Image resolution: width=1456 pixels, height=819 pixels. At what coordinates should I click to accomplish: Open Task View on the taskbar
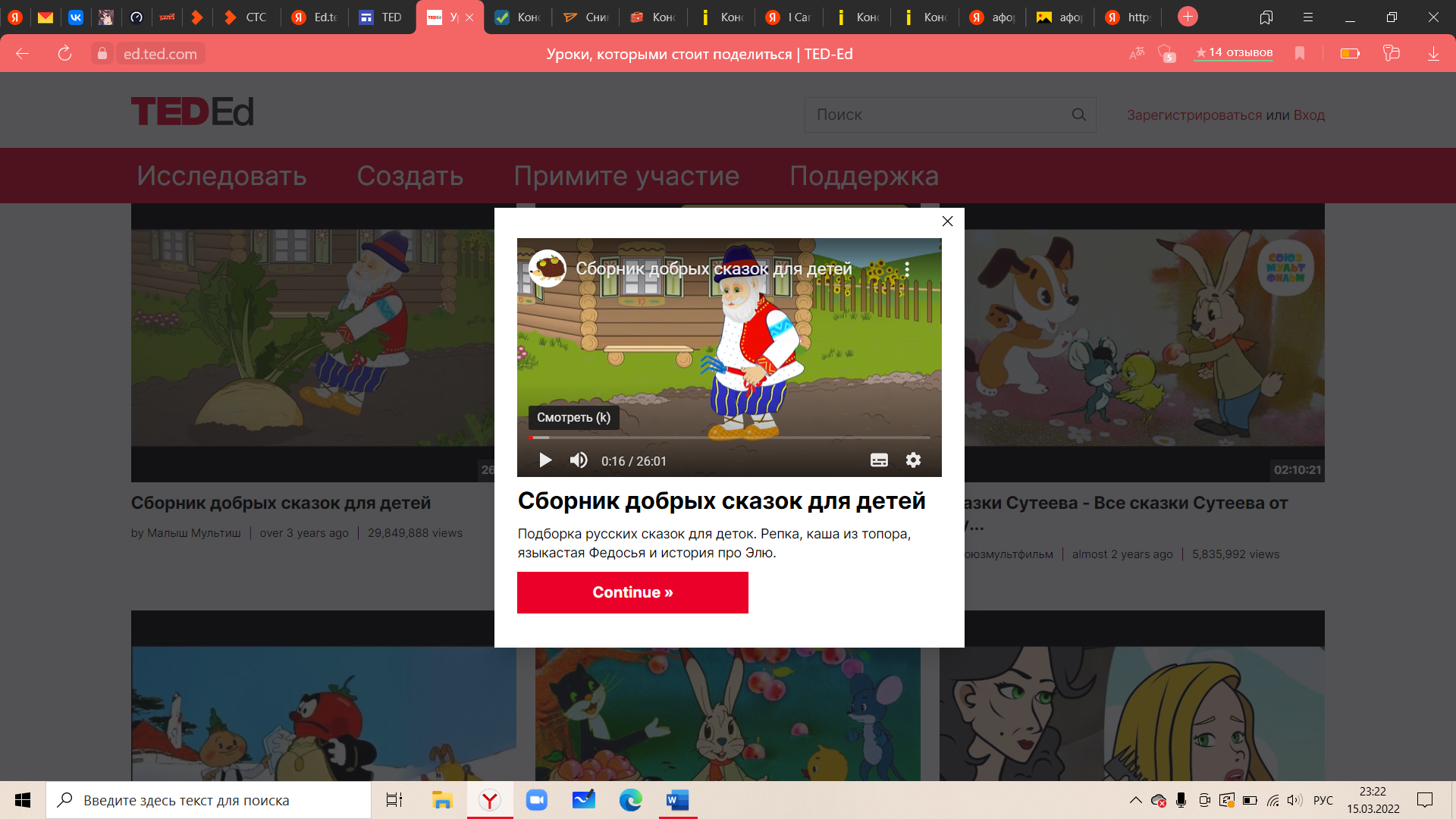tap(394, 800)
